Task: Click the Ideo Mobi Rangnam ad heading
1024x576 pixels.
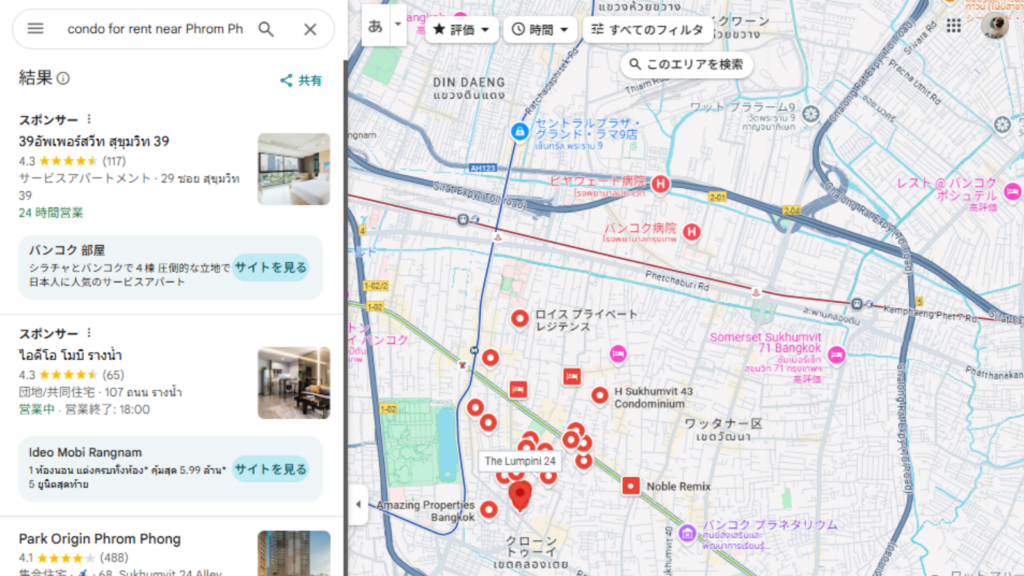Action: tap(85, 452)
